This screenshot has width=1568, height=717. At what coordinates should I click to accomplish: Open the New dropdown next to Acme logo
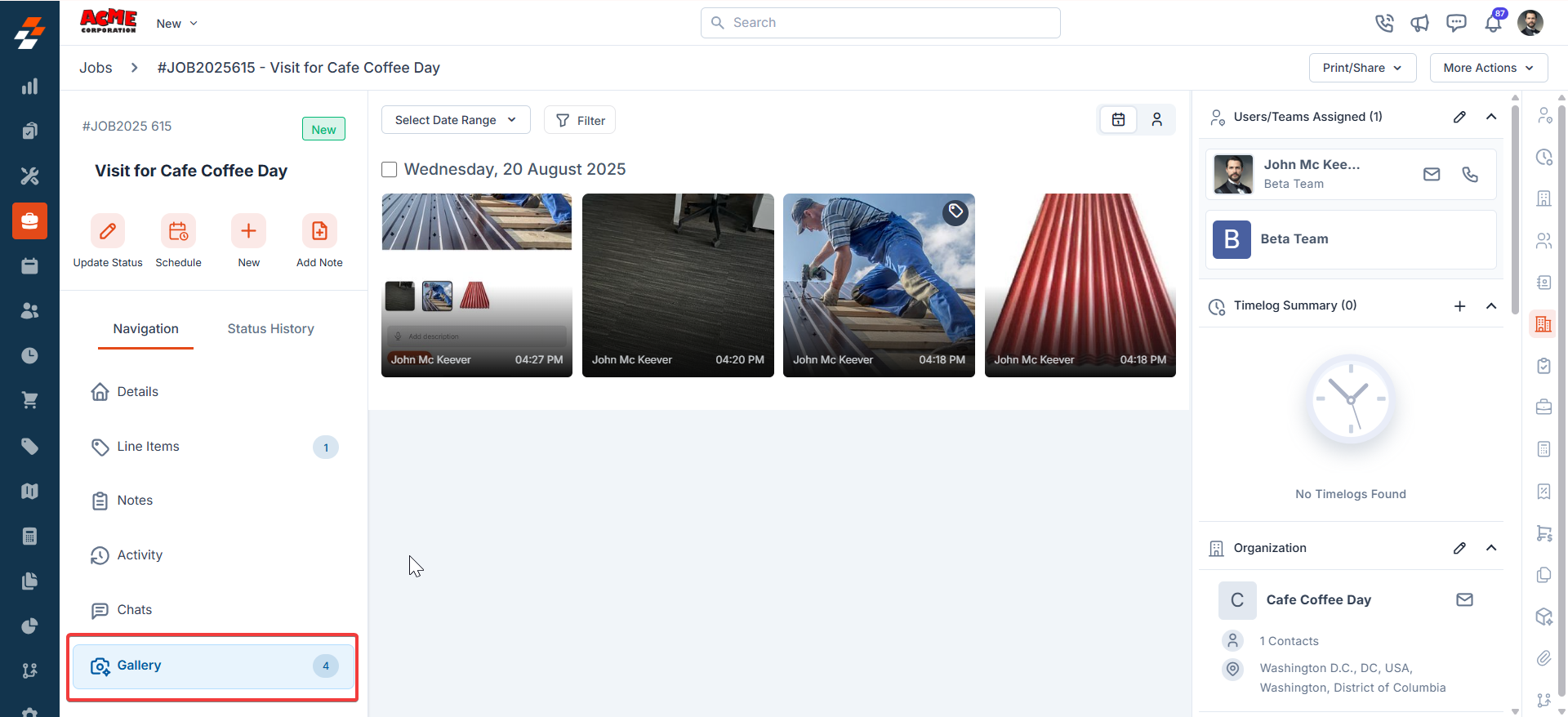177,24
